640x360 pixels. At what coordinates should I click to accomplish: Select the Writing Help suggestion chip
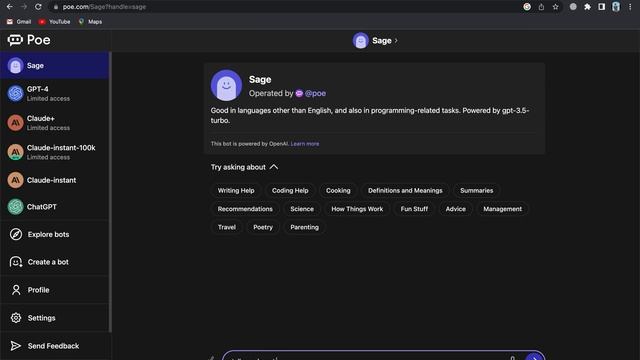pyautogui.click(x=236, y=191)
